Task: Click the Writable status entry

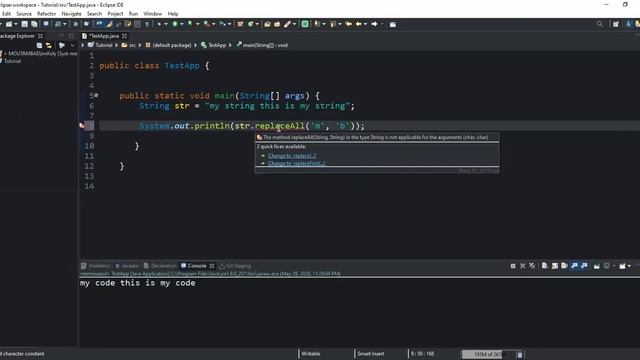Action: [311, 354]
